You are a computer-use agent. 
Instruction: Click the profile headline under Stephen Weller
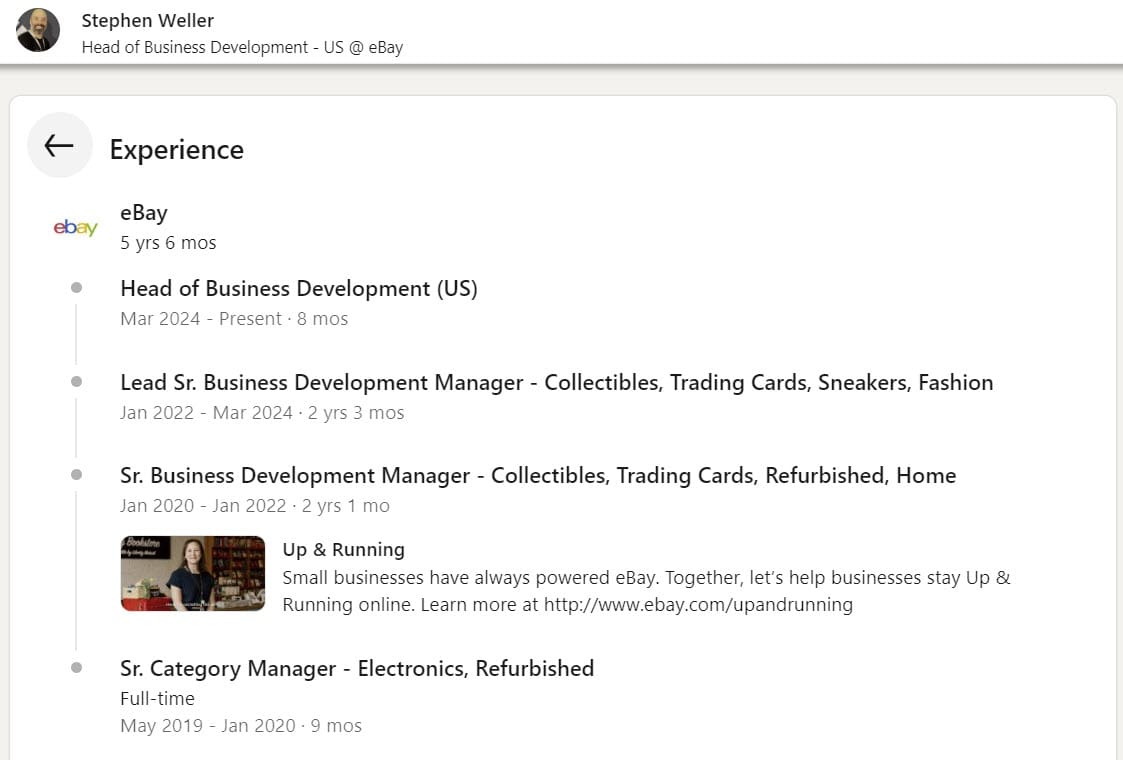coord(242,47)
